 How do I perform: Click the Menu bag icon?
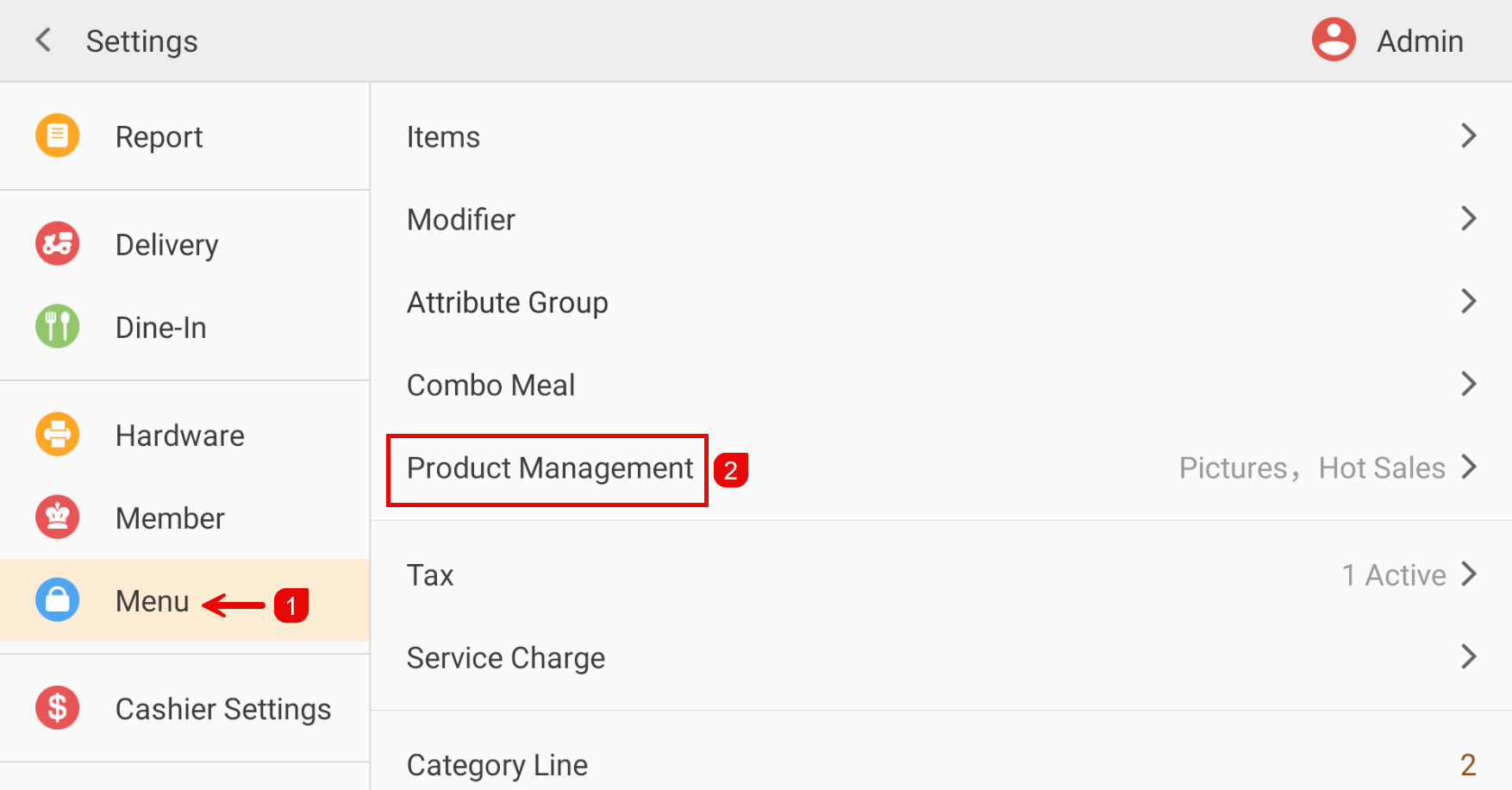pos(57,600)
